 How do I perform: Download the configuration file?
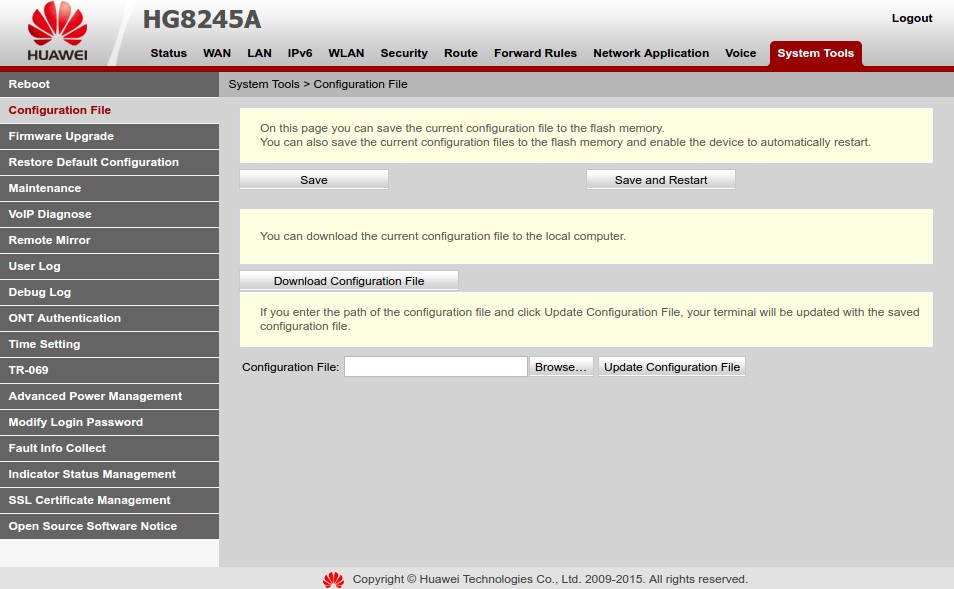pyautogui.click(x=349, y=281)
